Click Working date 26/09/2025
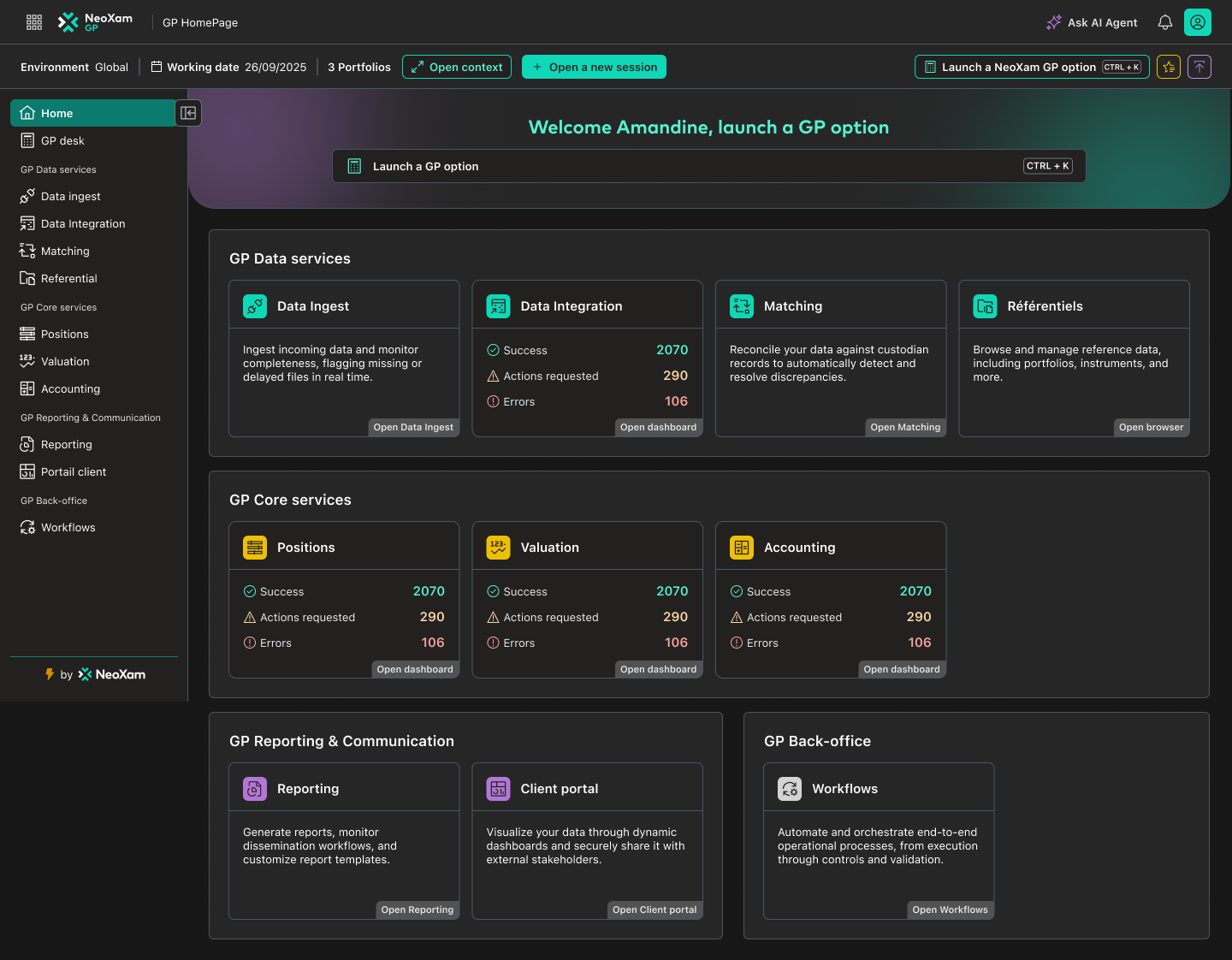The width and height of the screenshot is (1232, 960). (x=228, y=67)
